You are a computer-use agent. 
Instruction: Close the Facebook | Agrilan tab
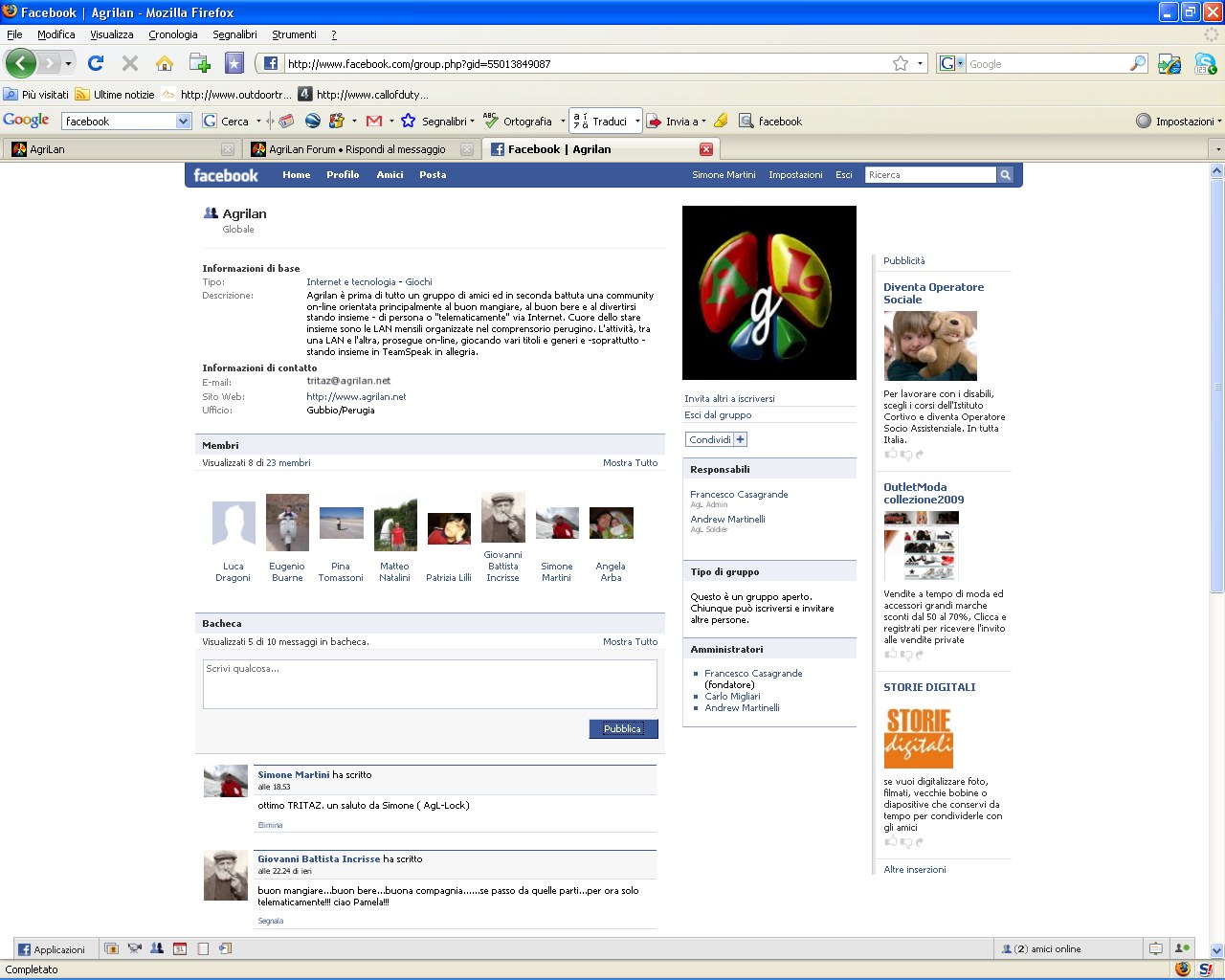click(x=705, y=149)
